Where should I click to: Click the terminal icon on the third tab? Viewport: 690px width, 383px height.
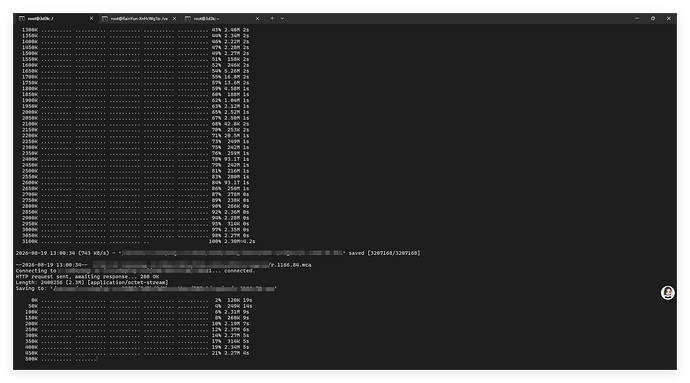(188, 18)
